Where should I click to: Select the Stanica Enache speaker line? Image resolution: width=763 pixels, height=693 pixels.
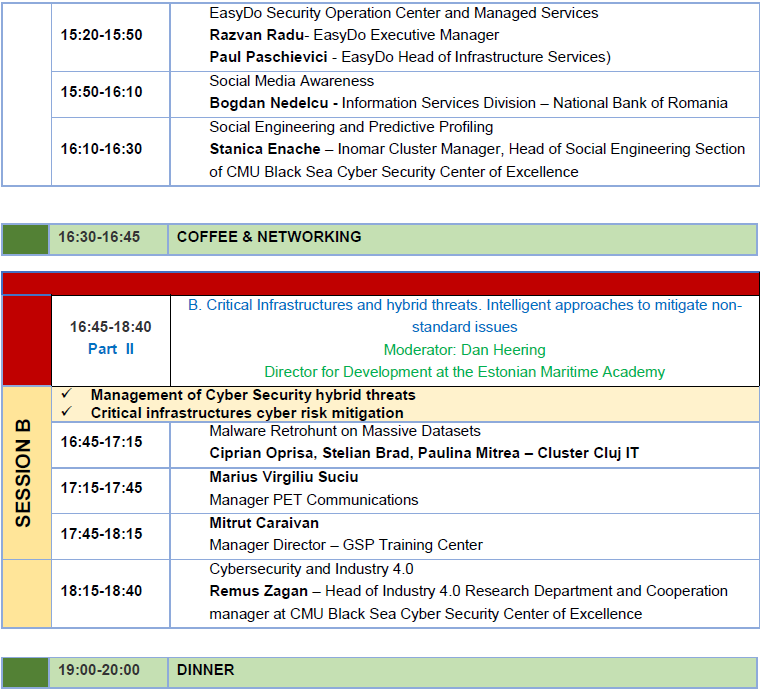pyautogui.click(x=477, y=149)
